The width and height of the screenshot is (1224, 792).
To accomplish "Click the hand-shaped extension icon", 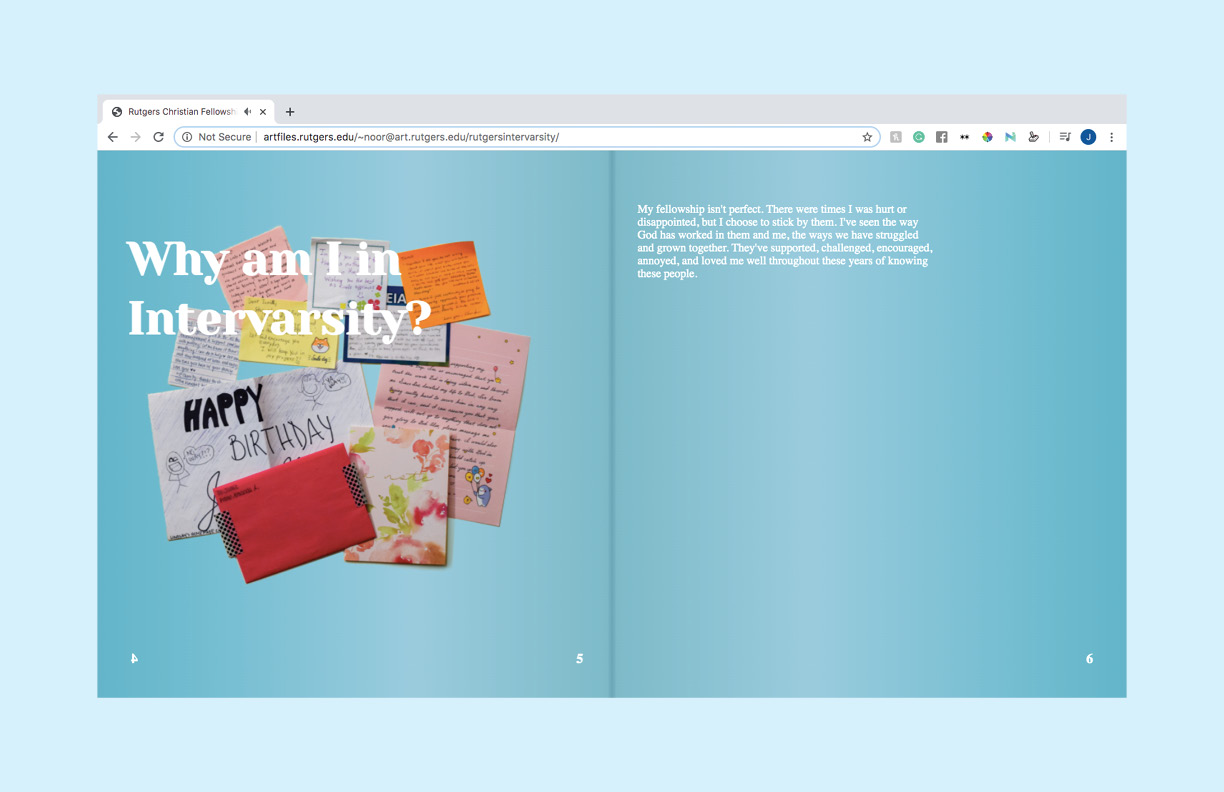I will pyautogui.click(x=1033, y=137).
